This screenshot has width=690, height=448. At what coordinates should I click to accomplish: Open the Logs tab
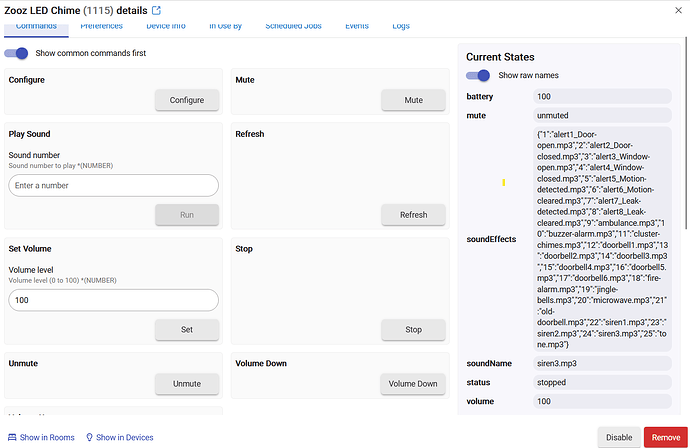(401, 26)
